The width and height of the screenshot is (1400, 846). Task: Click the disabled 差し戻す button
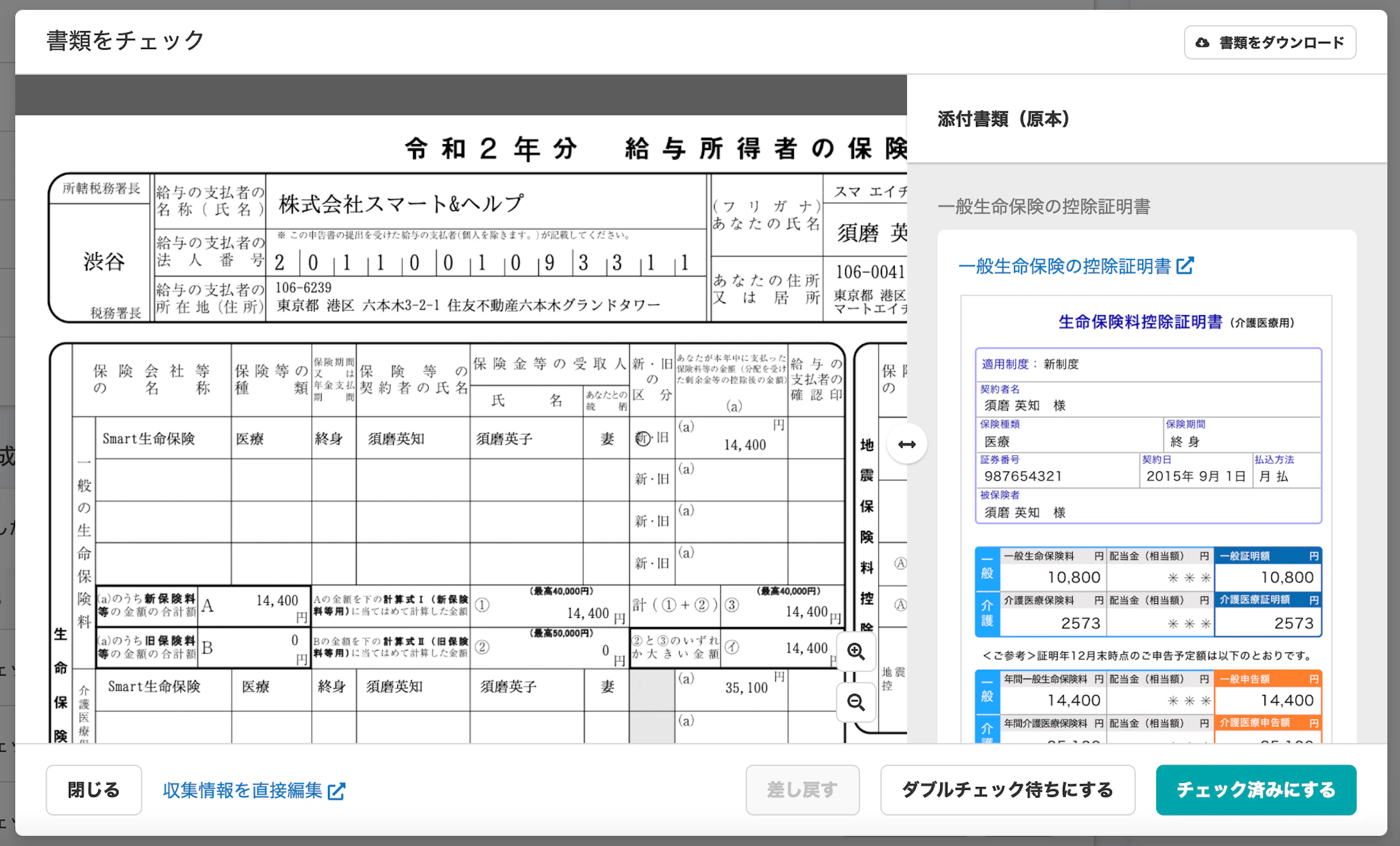coord(803,790)
